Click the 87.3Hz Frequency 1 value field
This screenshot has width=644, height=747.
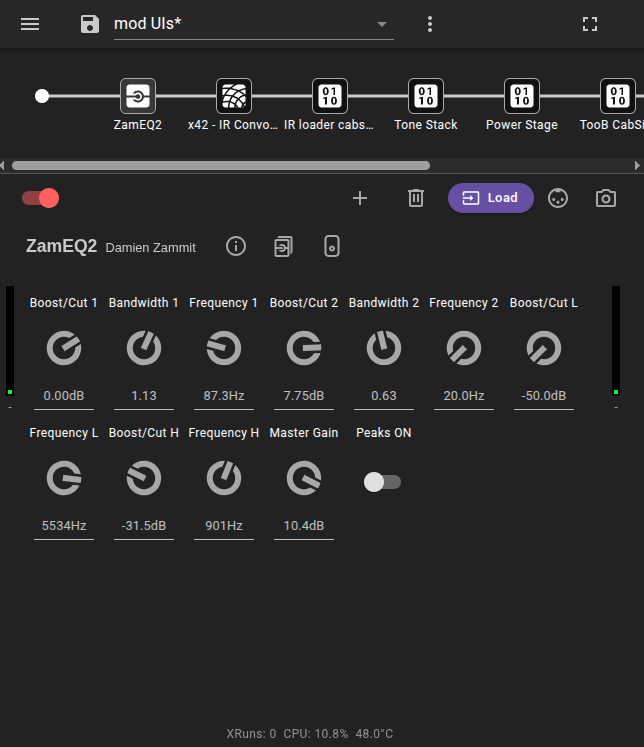coord(224,396)
